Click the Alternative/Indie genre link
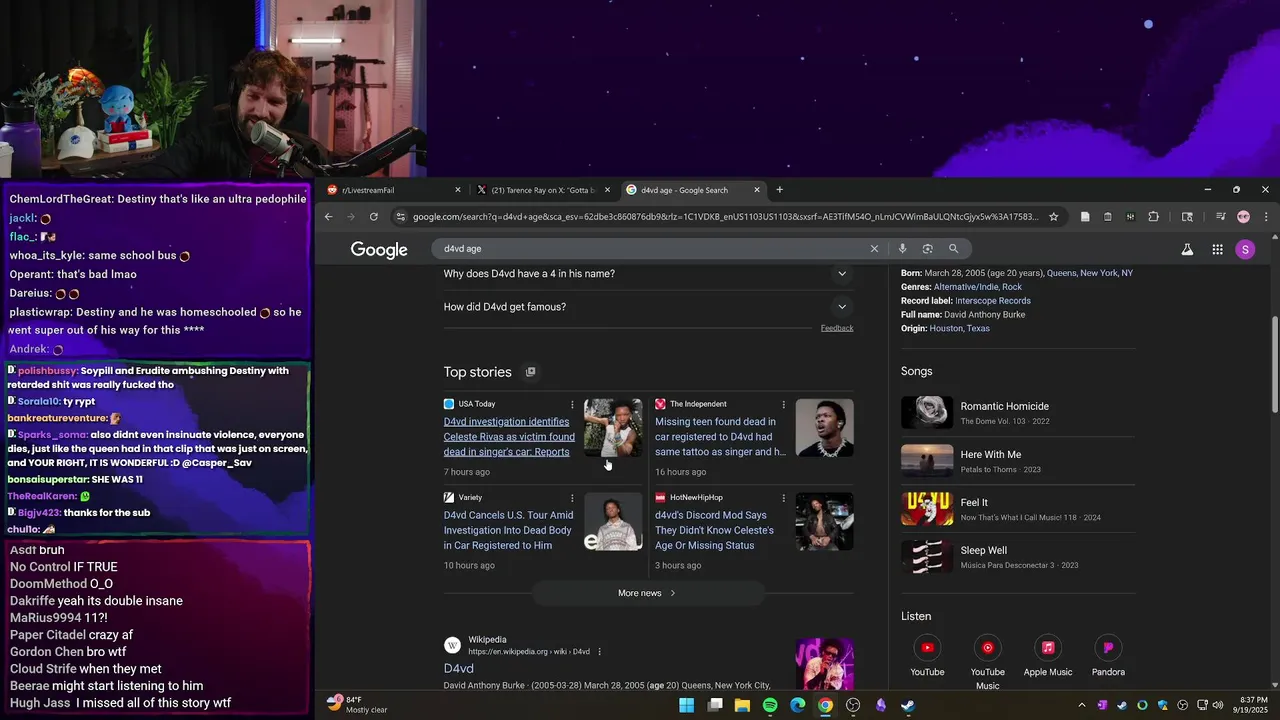The height and width of the screenshot is (720, 1280). [x=965, y=287]
